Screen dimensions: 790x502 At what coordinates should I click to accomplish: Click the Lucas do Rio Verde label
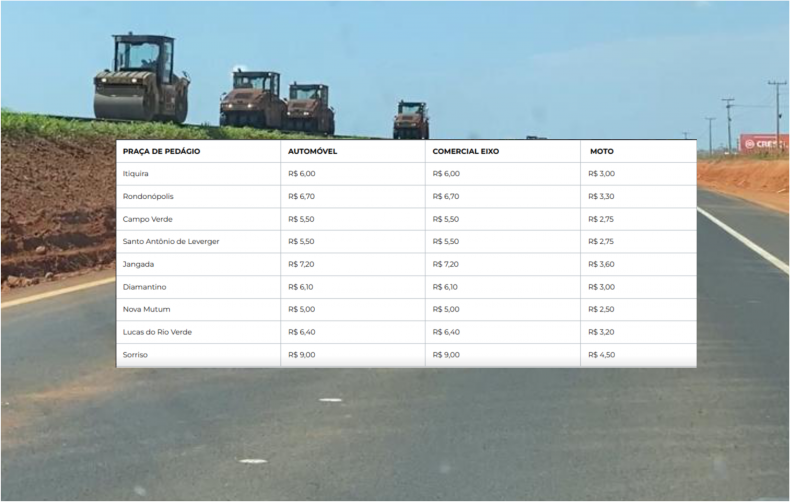pyautogui.click(x=157, y=332)
